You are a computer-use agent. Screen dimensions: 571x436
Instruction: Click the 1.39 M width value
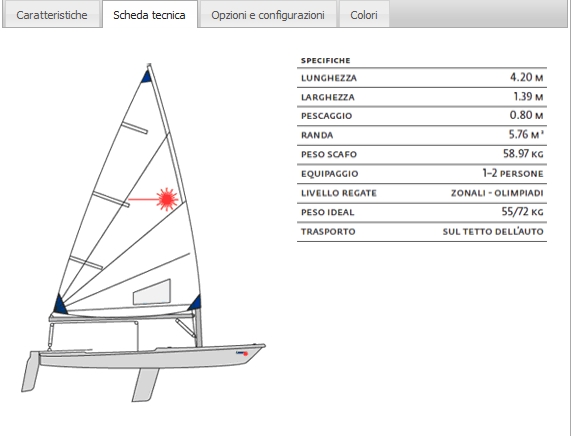point(528,97)
